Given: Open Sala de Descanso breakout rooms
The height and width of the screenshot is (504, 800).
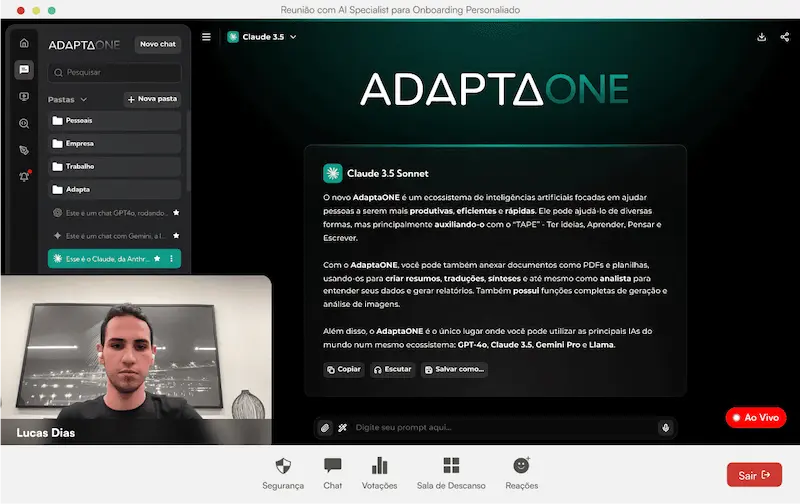Looking at the screenshot, I should [x=451, y=465].
